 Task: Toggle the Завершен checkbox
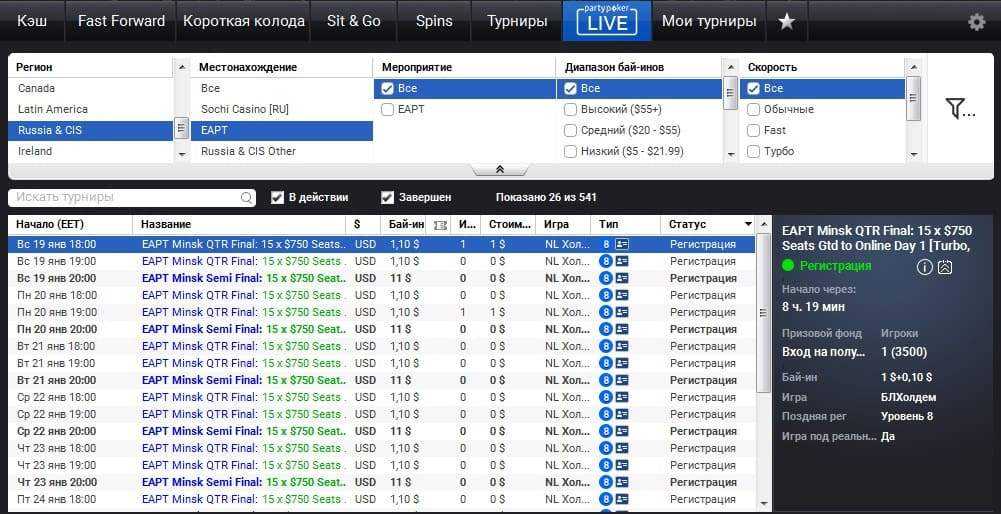[387, 198]
